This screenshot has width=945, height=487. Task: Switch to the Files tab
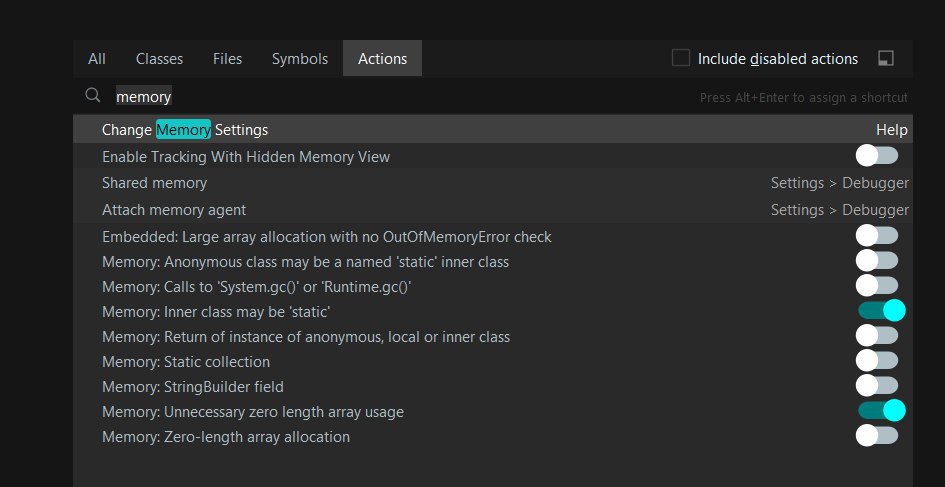click(227, 58)
